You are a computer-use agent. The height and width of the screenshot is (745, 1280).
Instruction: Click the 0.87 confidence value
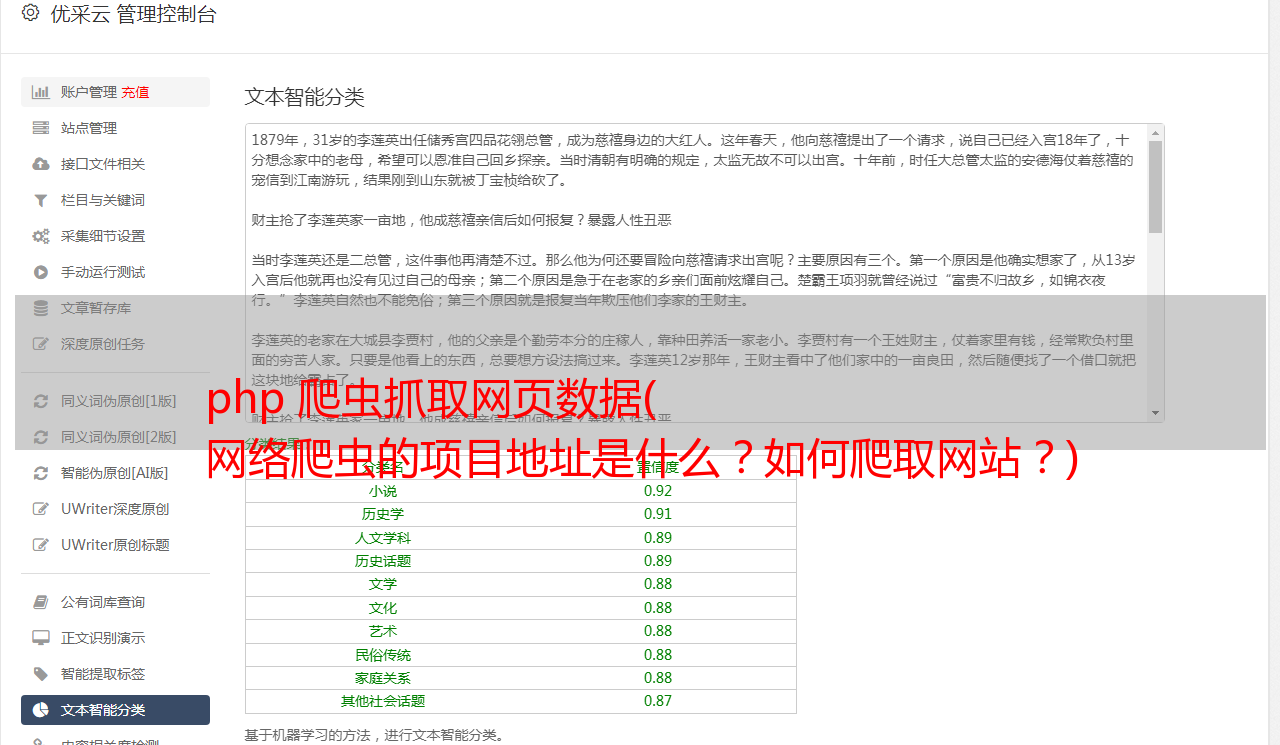(658, 701)
